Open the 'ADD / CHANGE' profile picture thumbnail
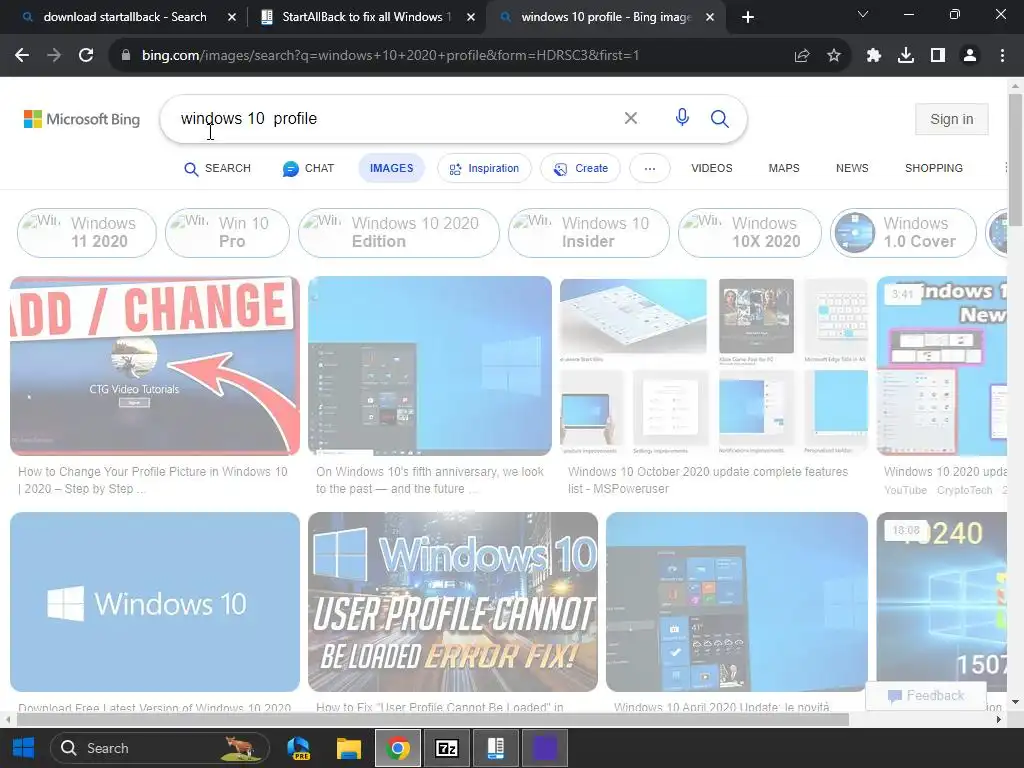The width and height of the screenshot is (1024, 768). [x=155, y=366]
